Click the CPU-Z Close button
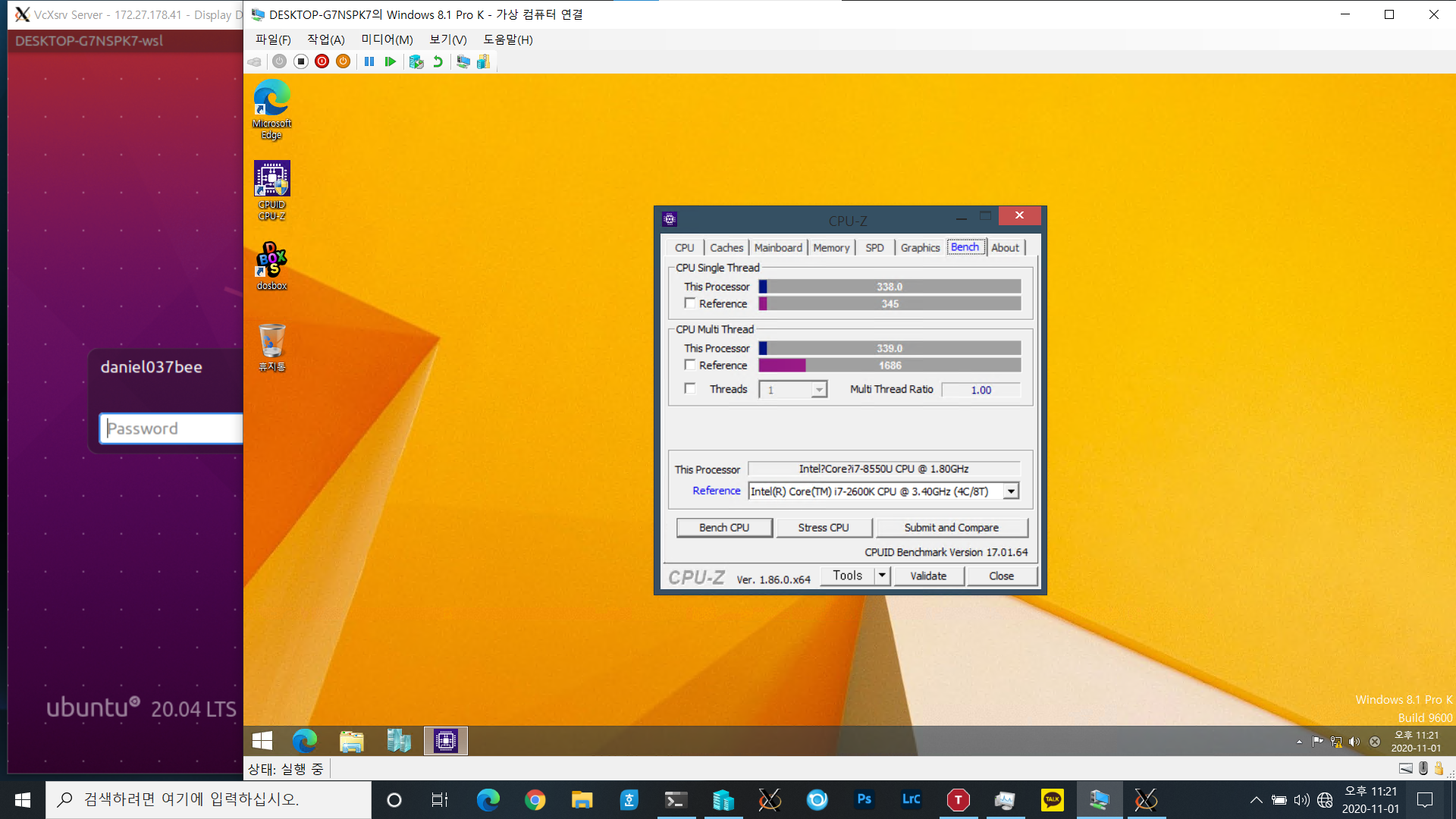Image resolution: width=1456 pixels, height=819 pixels. [x=1001, y=576]
